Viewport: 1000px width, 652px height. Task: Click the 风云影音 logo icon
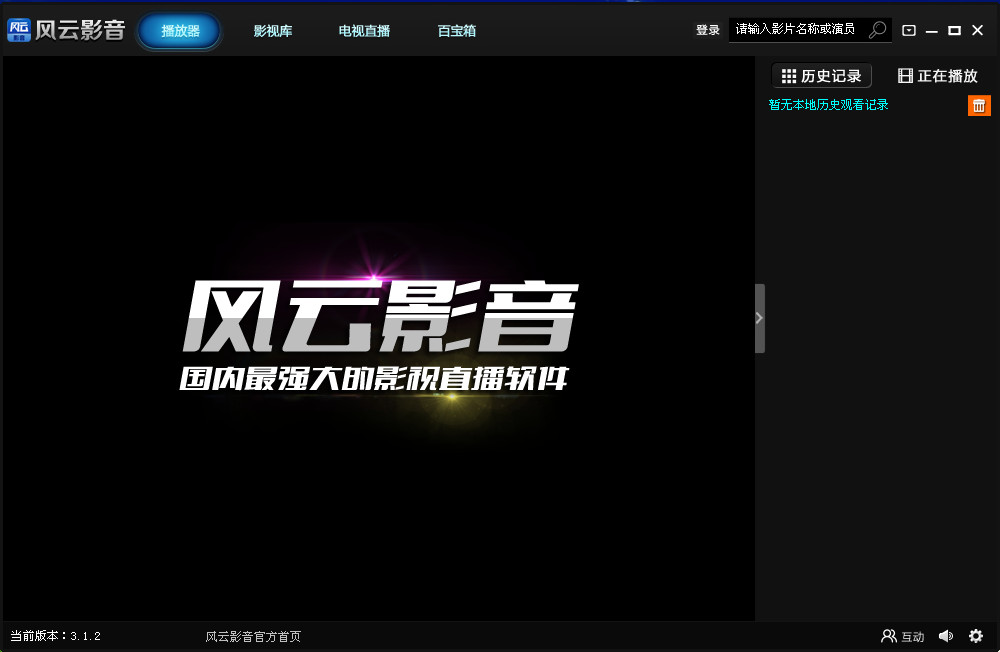click(x=18, y=29)
